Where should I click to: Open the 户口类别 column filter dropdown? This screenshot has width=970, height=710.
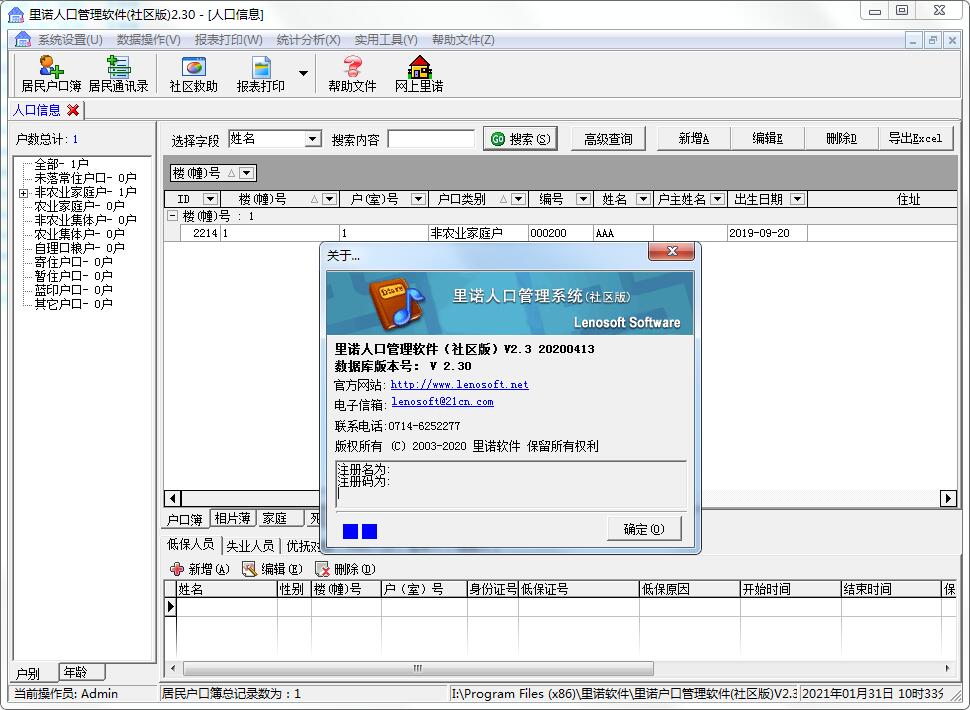[518, 199]
